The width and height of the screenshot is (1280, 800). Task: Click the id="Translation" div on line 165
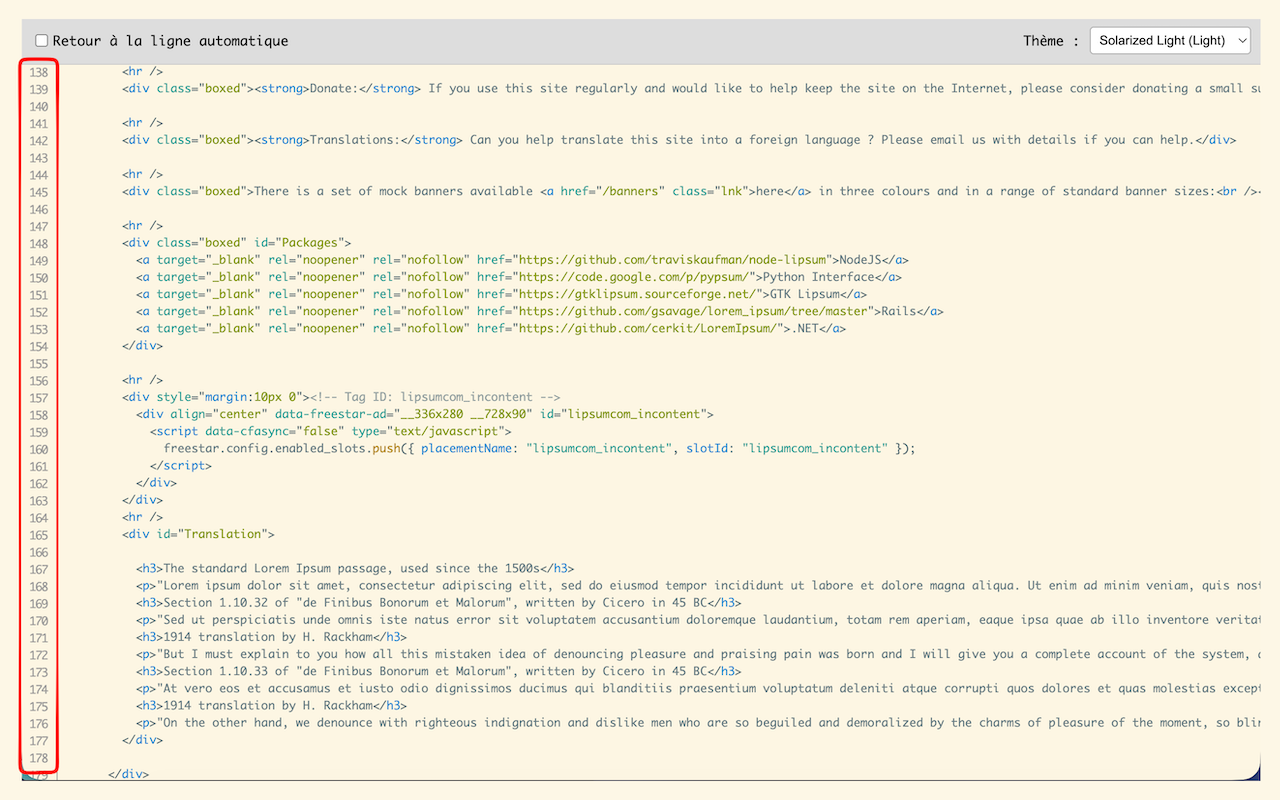click(198, 534)
